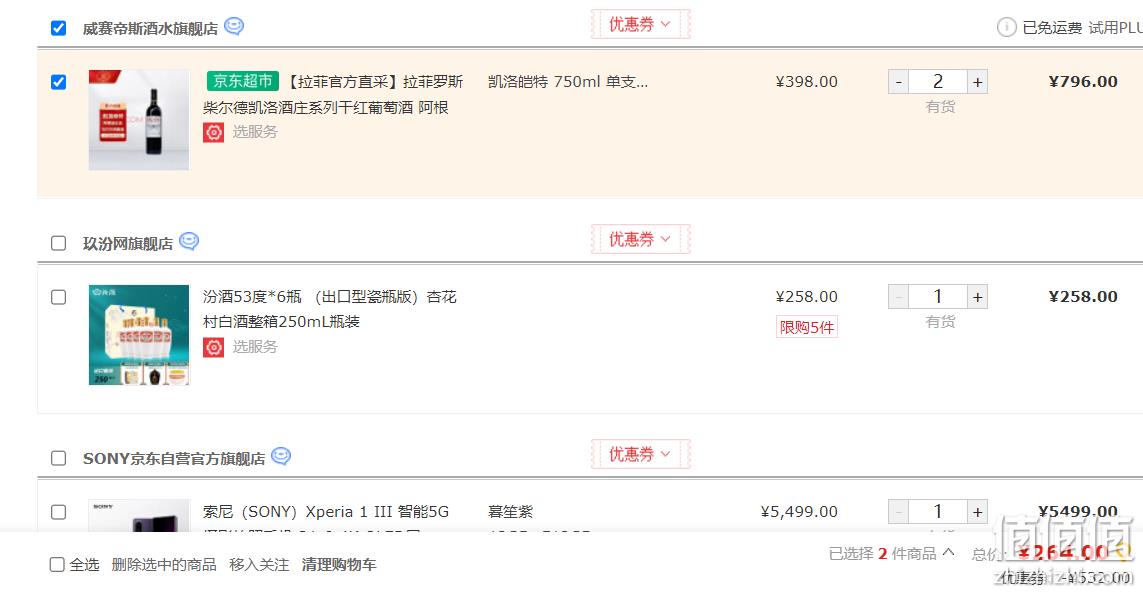The width and height of the screenshot is (1143, 594).
Task: Click the red 选服务 icon under the 汾酒 item
Action: 213,347
